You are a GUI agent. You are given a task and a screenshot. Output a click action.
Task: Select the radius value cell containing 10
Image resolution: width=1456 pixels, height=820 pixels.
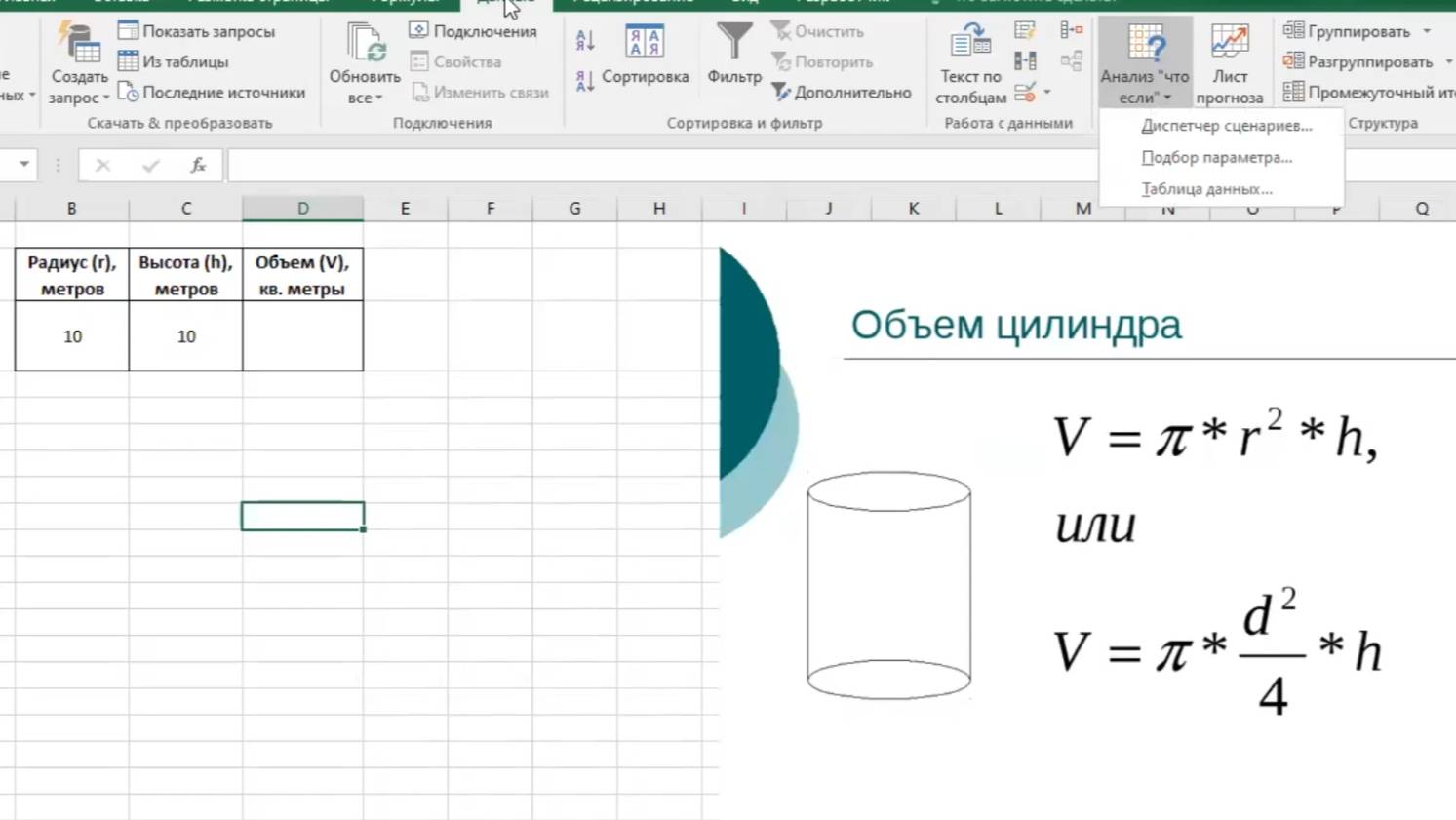(x=72, y=336)
